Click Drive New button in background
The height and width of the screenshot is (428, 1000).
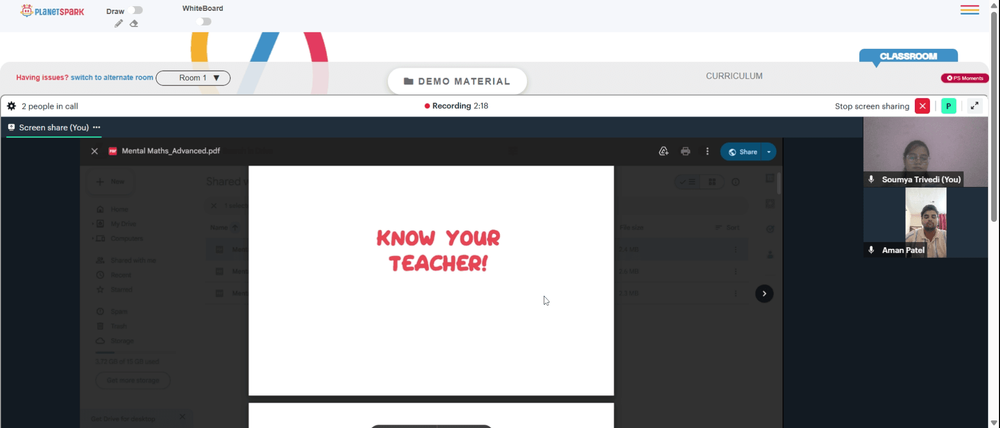click(x=110, y=182)
